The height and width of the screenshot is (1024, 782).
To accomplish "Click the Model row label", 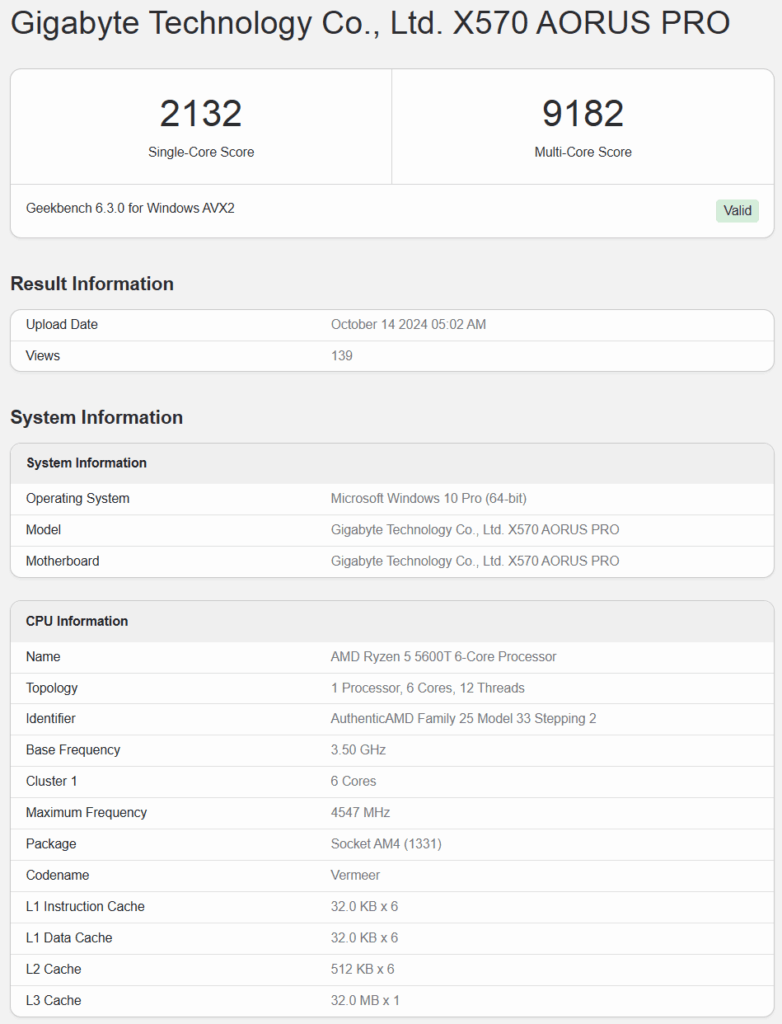I will click(43, 530).
